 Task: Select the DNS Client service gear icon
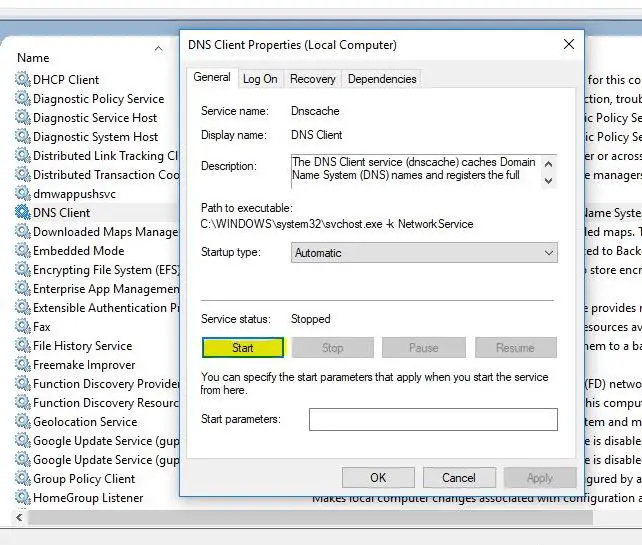coord(23,213)
